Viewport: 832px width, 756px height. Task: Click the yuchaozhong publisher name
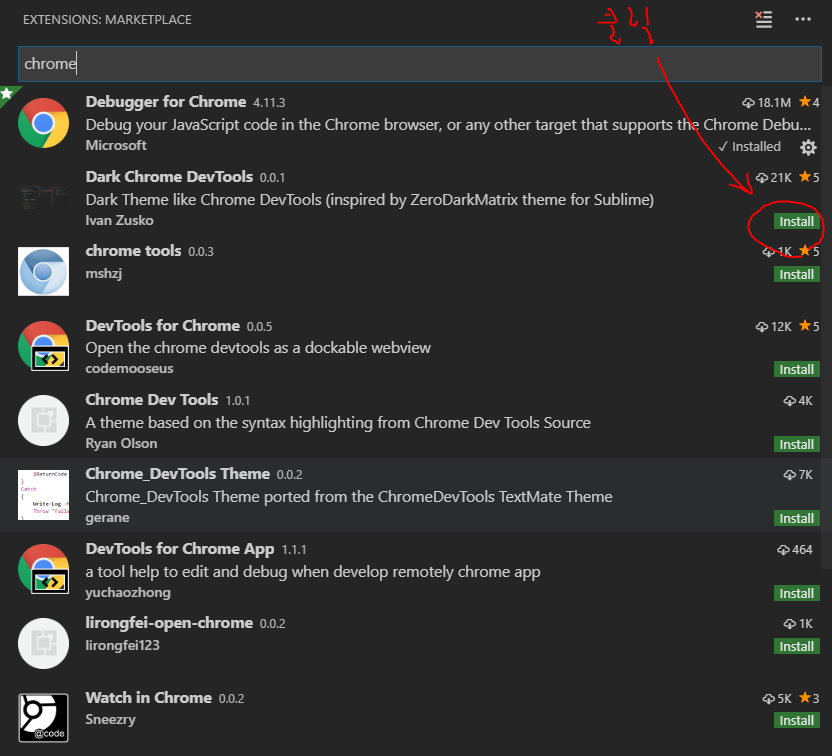[x=128, y=593]
